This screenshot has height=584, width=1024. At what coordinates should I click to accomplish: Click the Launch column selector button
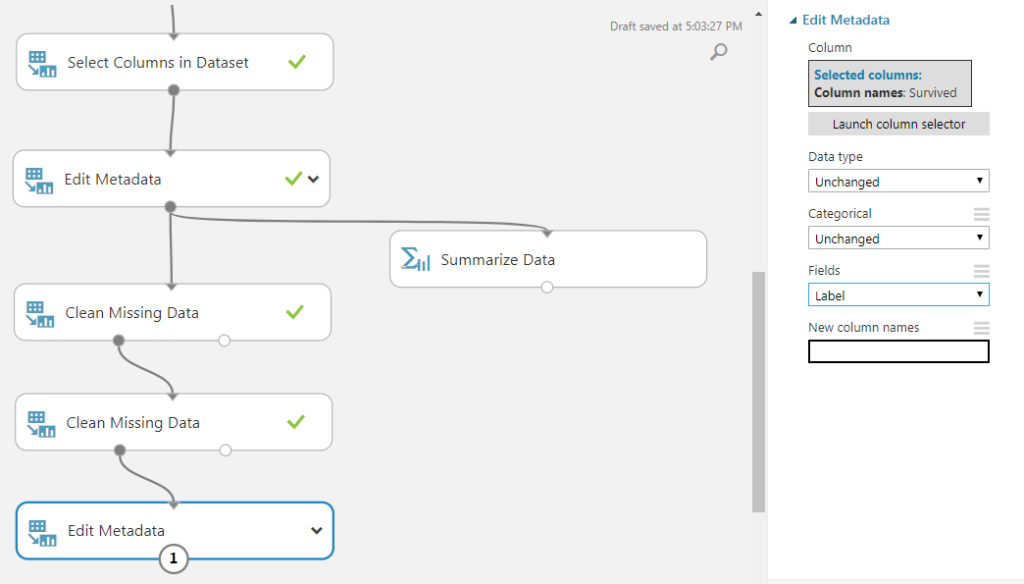pos(898,124)
